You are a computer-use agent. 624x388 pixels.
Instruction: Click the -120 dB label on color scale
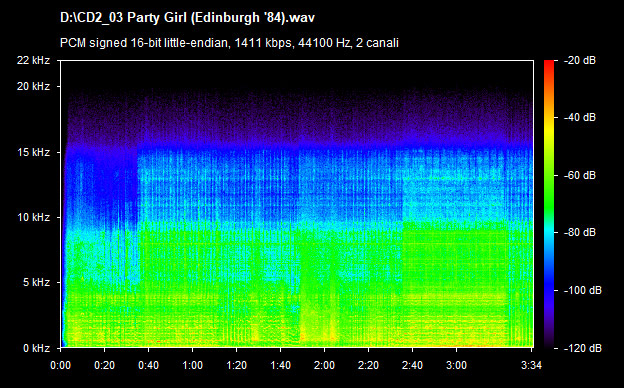(x=583, y=348)
